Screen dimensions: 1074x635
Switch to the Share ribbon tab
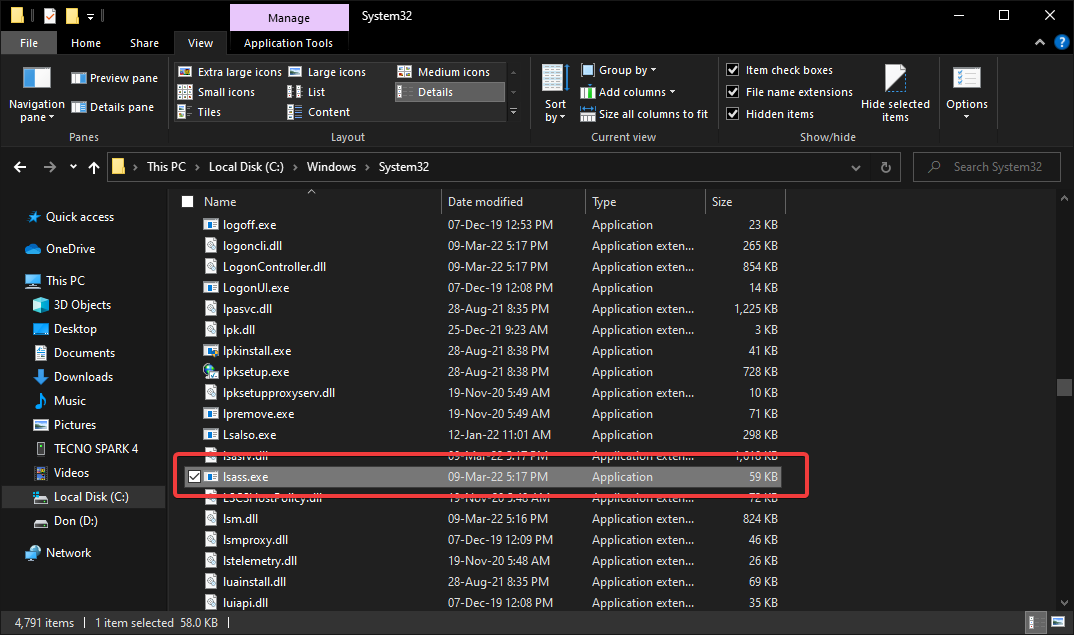(x=144, y=43)
